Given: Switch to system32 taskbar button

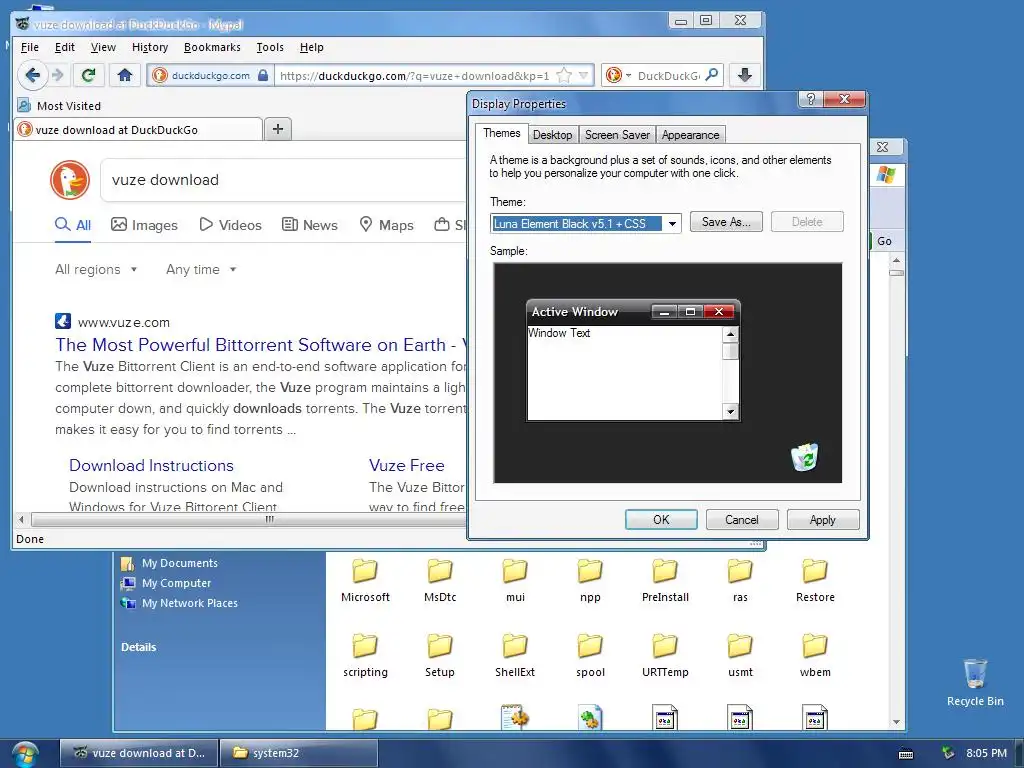Looking at the screenshot, I should coord(299,753).
